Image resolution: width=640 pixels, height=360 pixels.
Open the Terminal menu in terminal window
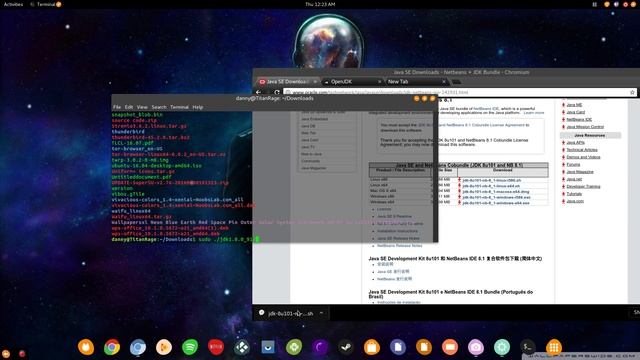pos(179,107)
